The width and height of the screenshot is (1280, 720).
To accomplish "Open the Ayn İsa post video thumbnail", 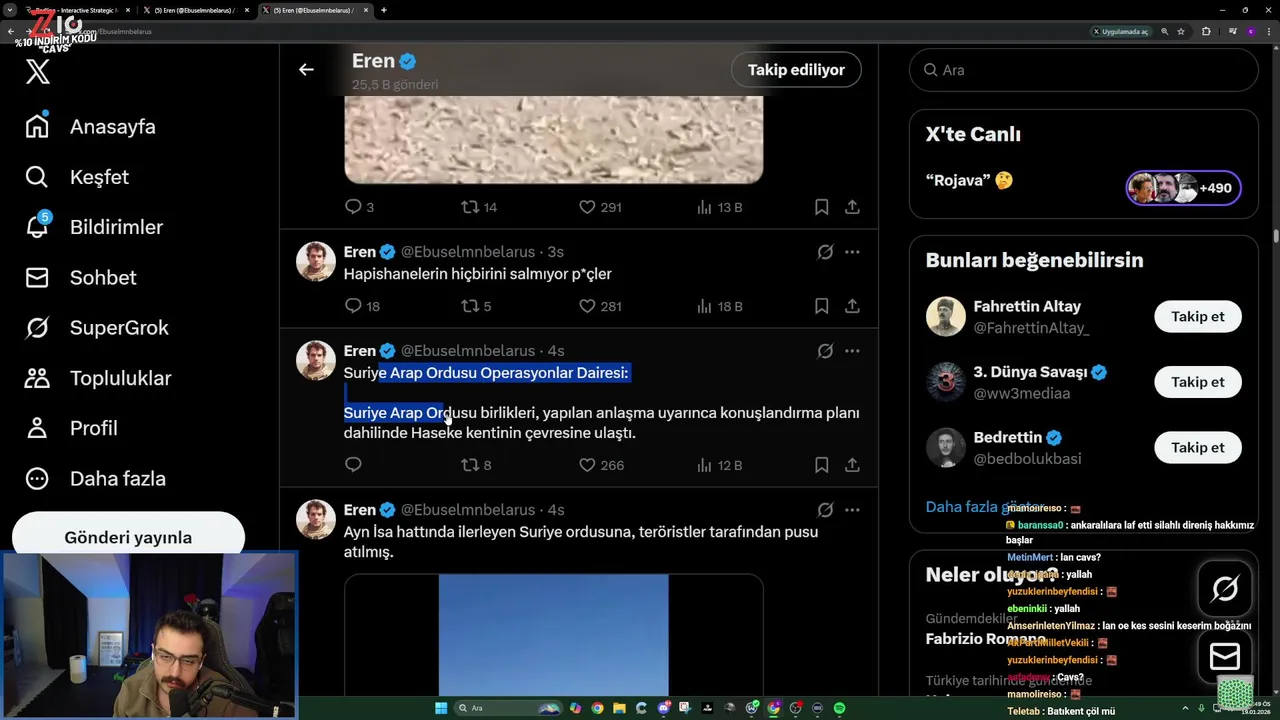I will (x=553, y=634).
